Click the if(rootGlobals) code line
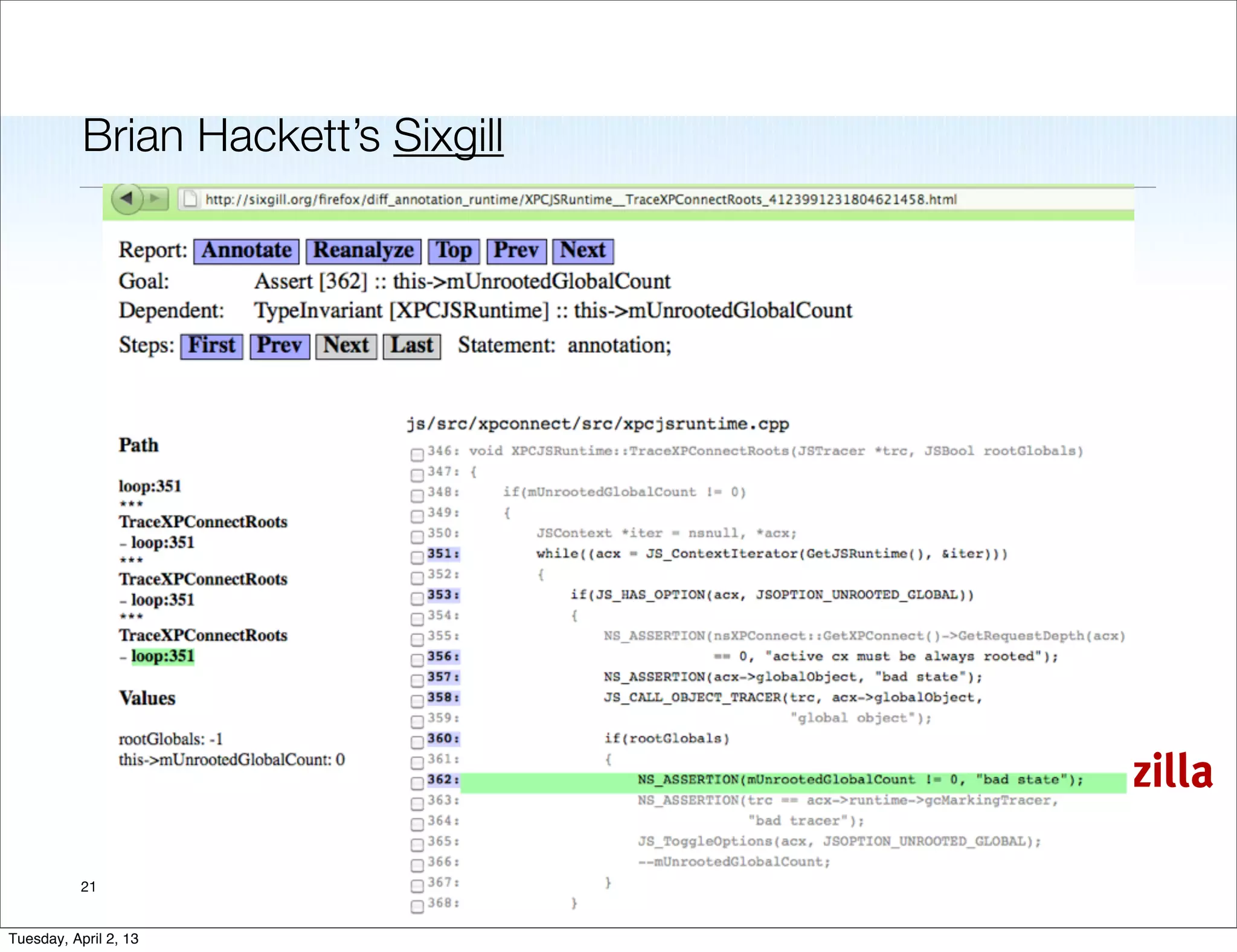Viewport: 1237px width, 952px height. 667,739
